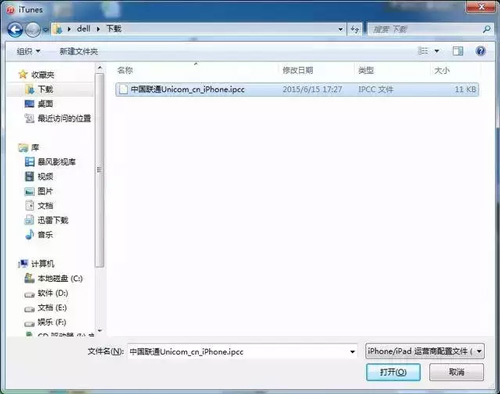Sort by 大小 column header
Viewport: 500px width, 394px height.
tap(442, 70)
